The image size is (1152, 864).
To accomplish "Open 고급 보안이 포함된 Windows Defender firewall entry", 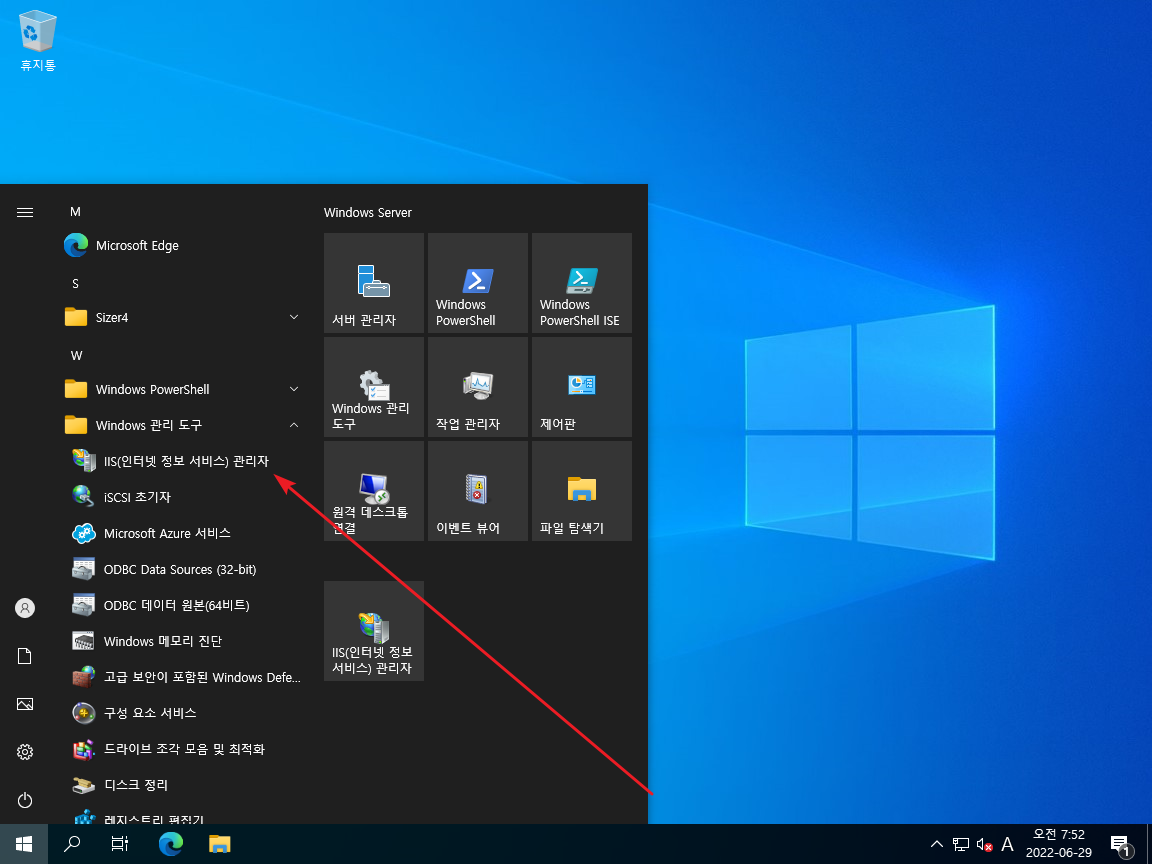I will pos(184,677).
